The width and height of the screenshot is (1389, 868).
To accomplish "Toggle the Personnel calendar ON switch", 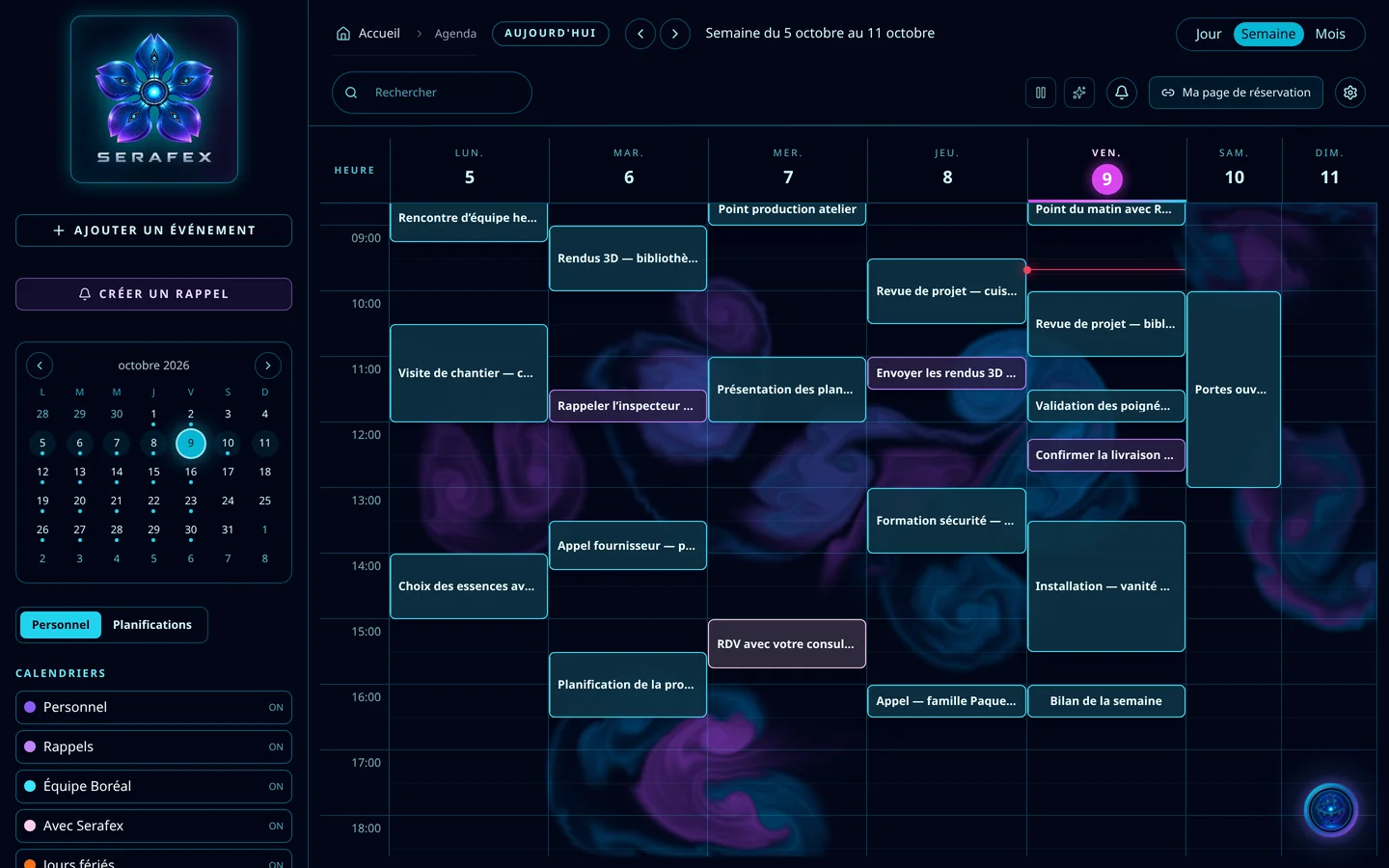I will pos(276,708).
